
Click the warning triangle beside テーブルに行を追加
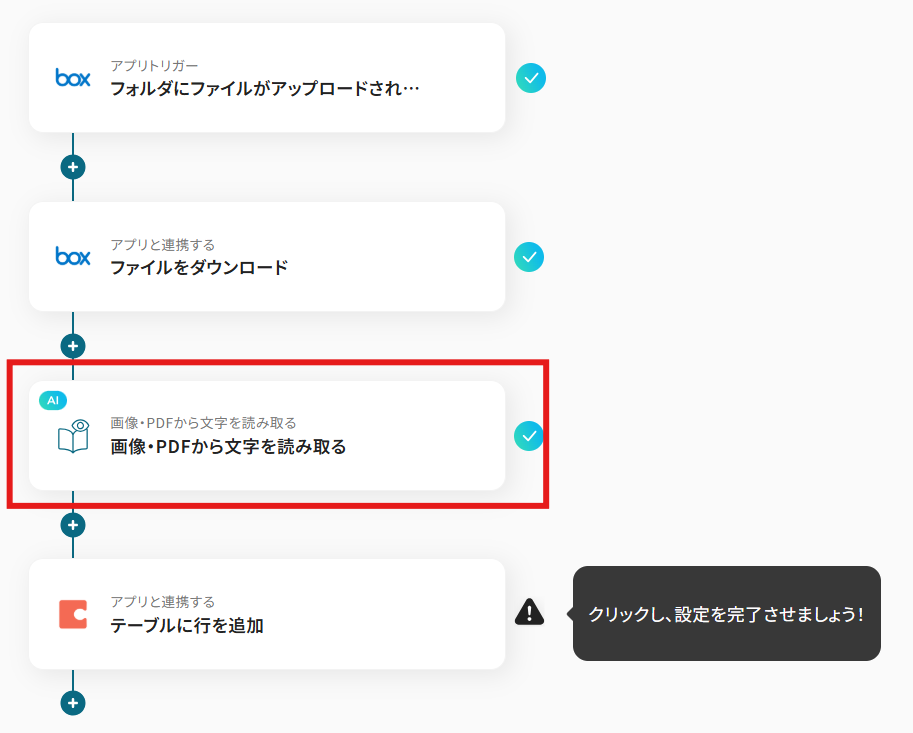tap(529, 612)
